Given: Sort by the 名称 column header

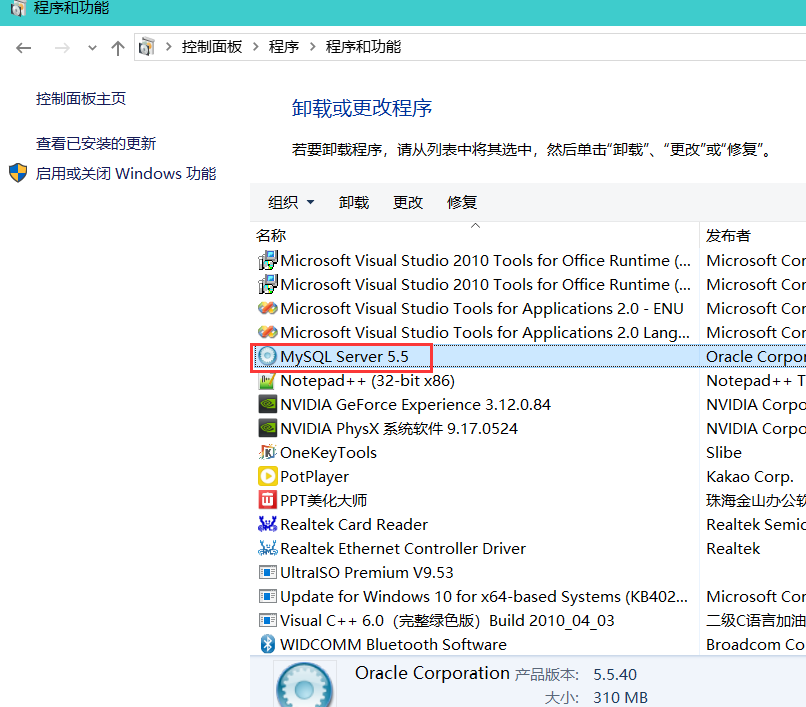Looking at the screenshot, I should (271, 235).
